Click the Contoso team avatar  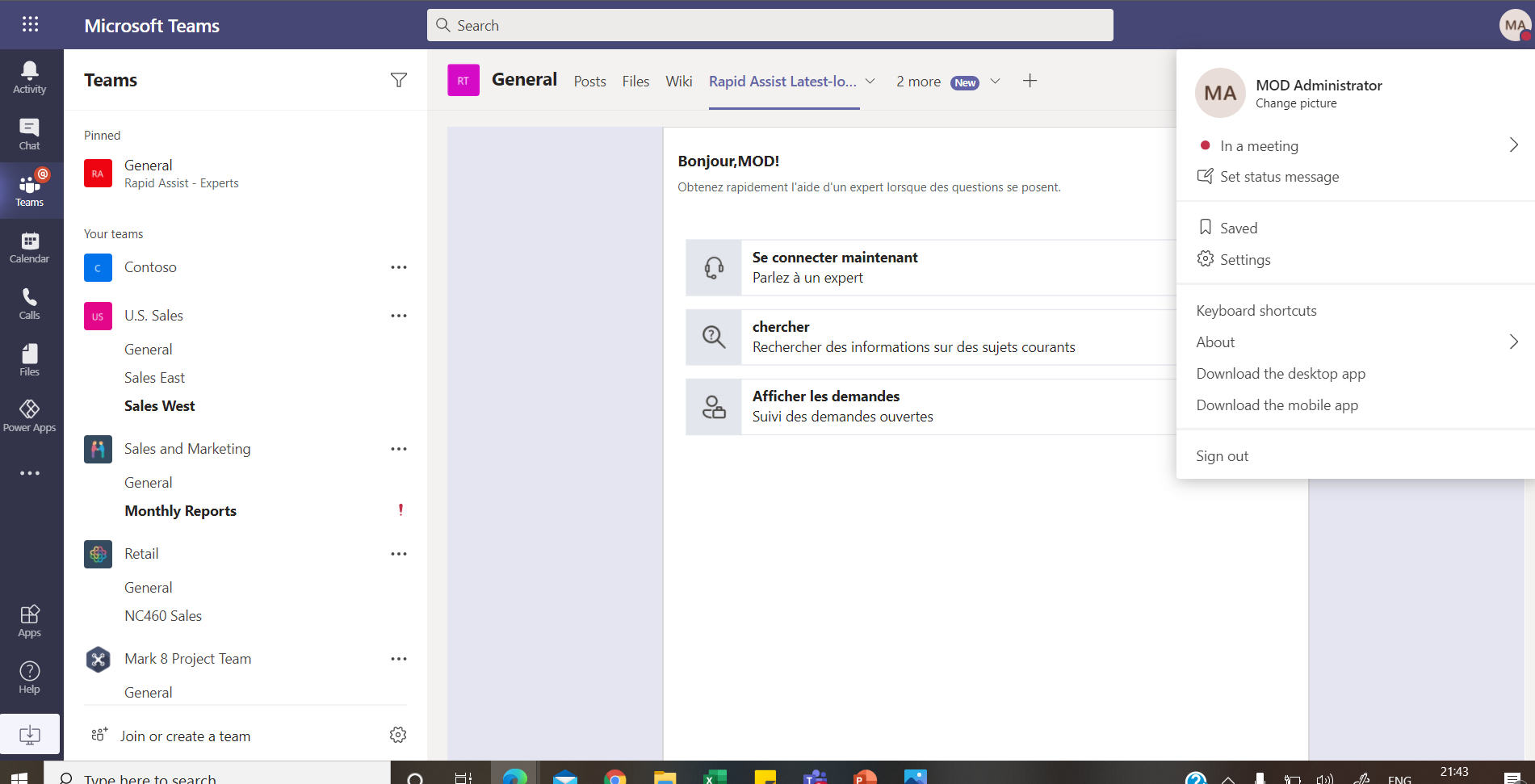(98, 267)
